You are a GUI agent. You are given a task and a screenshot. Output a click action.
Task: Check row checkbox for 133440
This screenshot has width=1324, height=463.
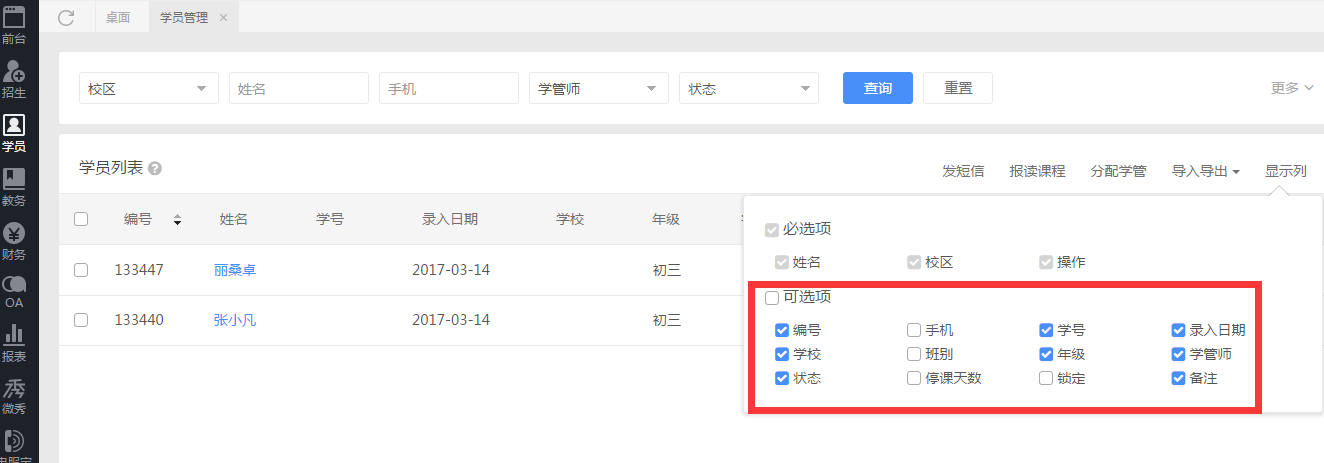click(81, 320)
